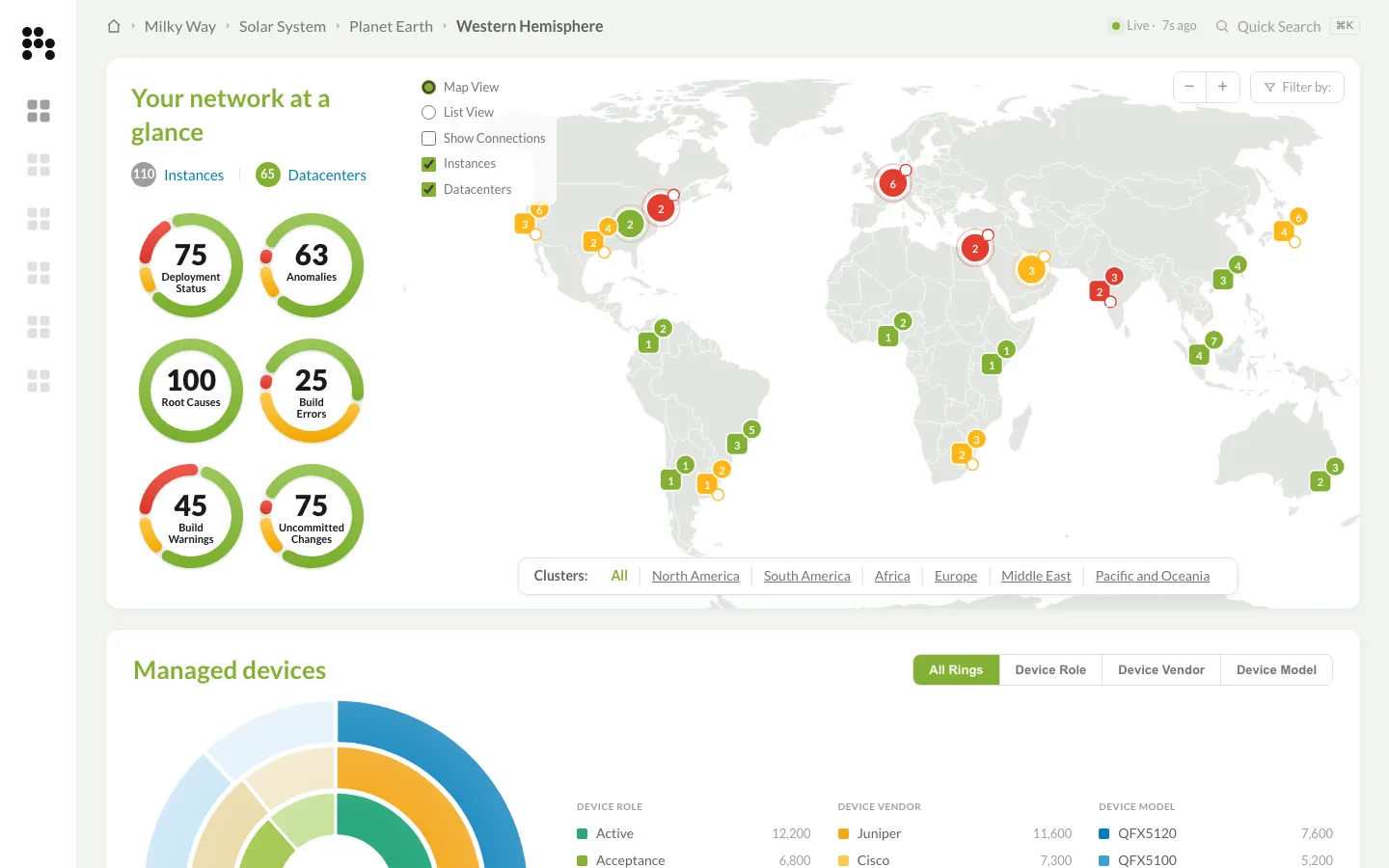Click the green Australia marker labeled 3
This screenshot has height=868, width=1389.
pyautogui.click(x=1335, y=467)
